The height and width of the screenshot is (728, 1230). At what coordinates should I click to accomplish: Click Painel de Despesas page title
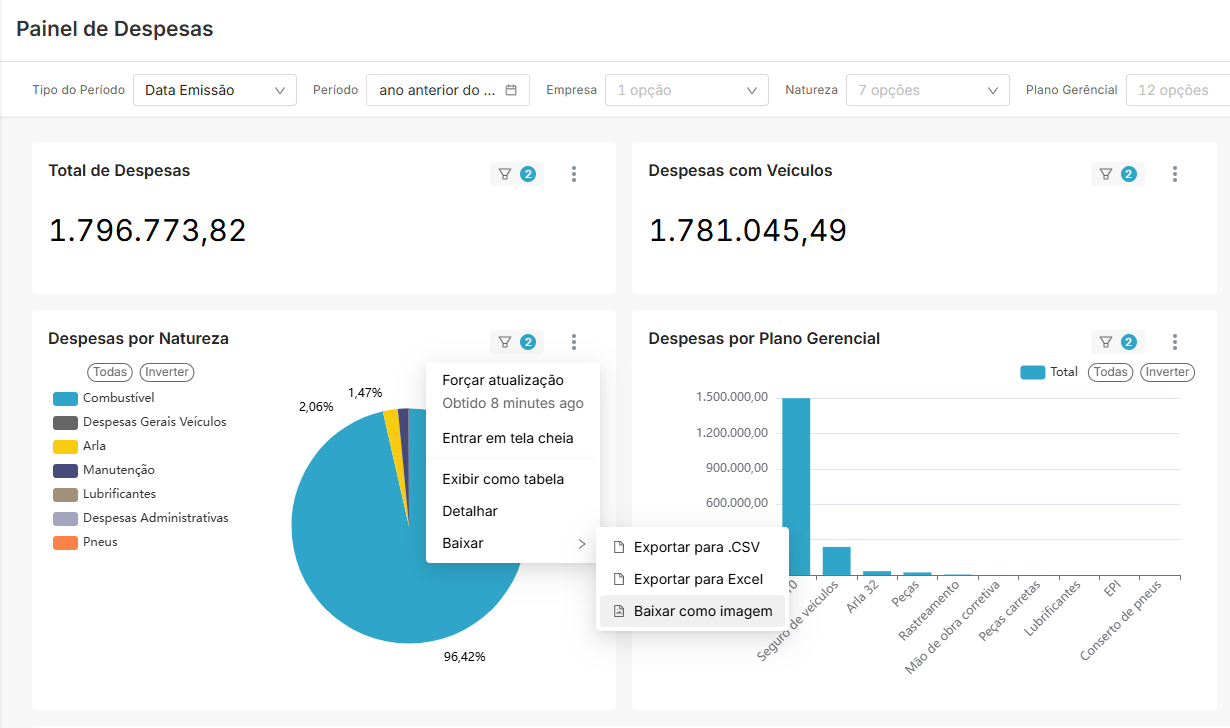click(x=115, y=29)
